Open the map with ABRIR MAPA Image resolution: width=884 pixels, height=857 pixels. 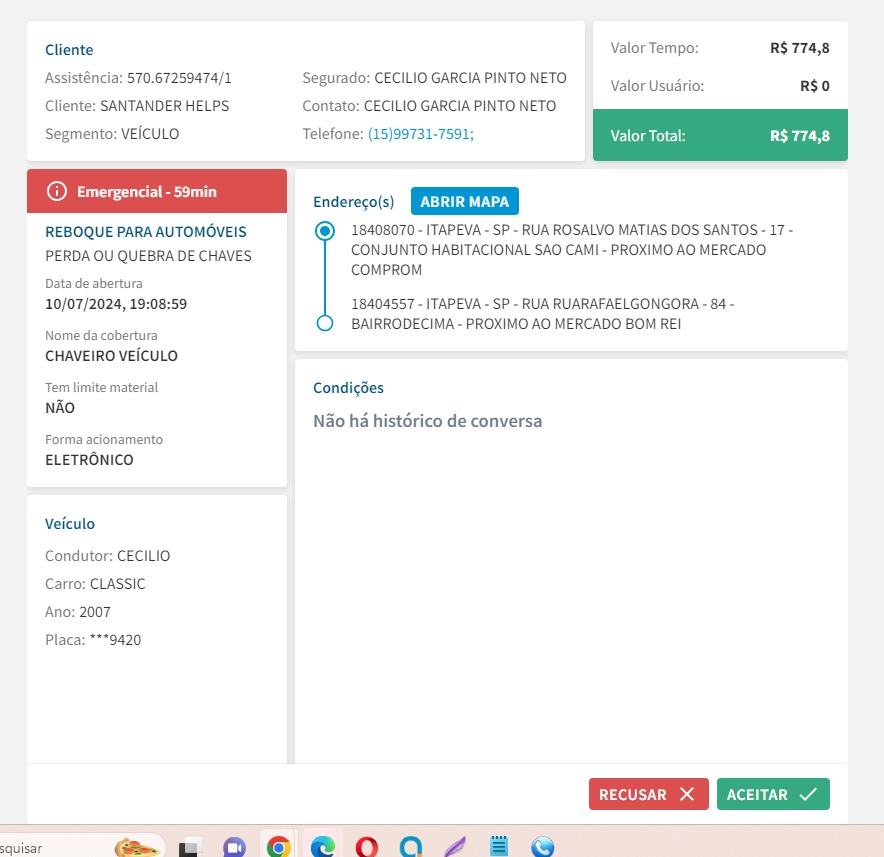point(465,201)
